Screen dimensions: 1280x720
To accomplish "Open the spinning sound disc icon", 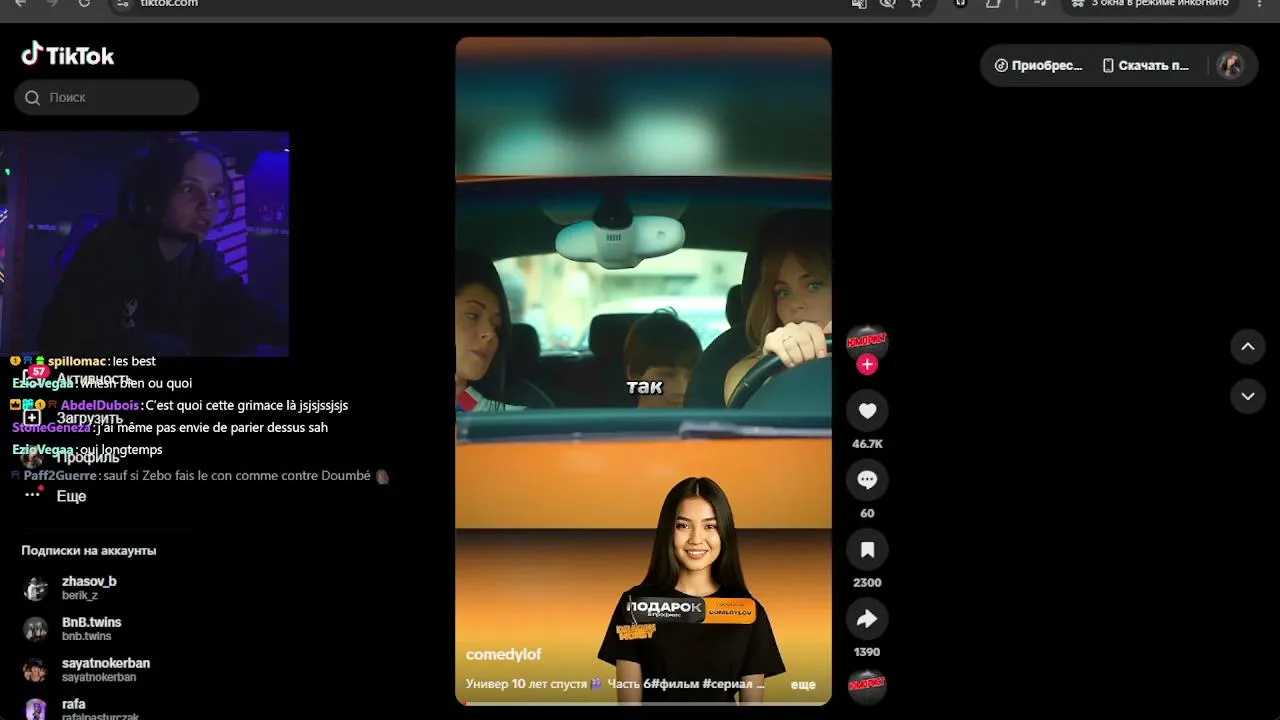I will click(867, 685).
